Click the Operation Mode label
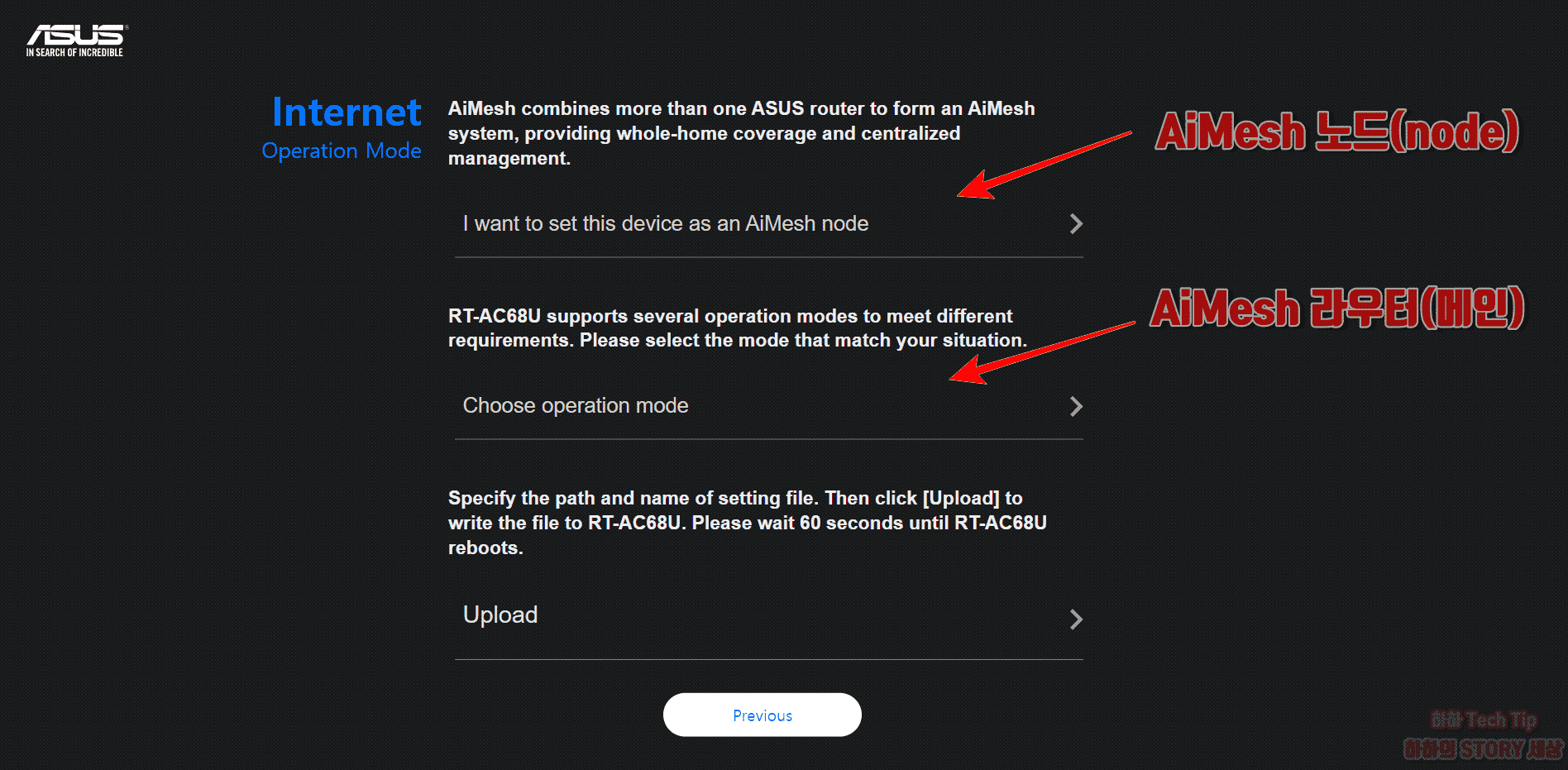 click(342, 151)
